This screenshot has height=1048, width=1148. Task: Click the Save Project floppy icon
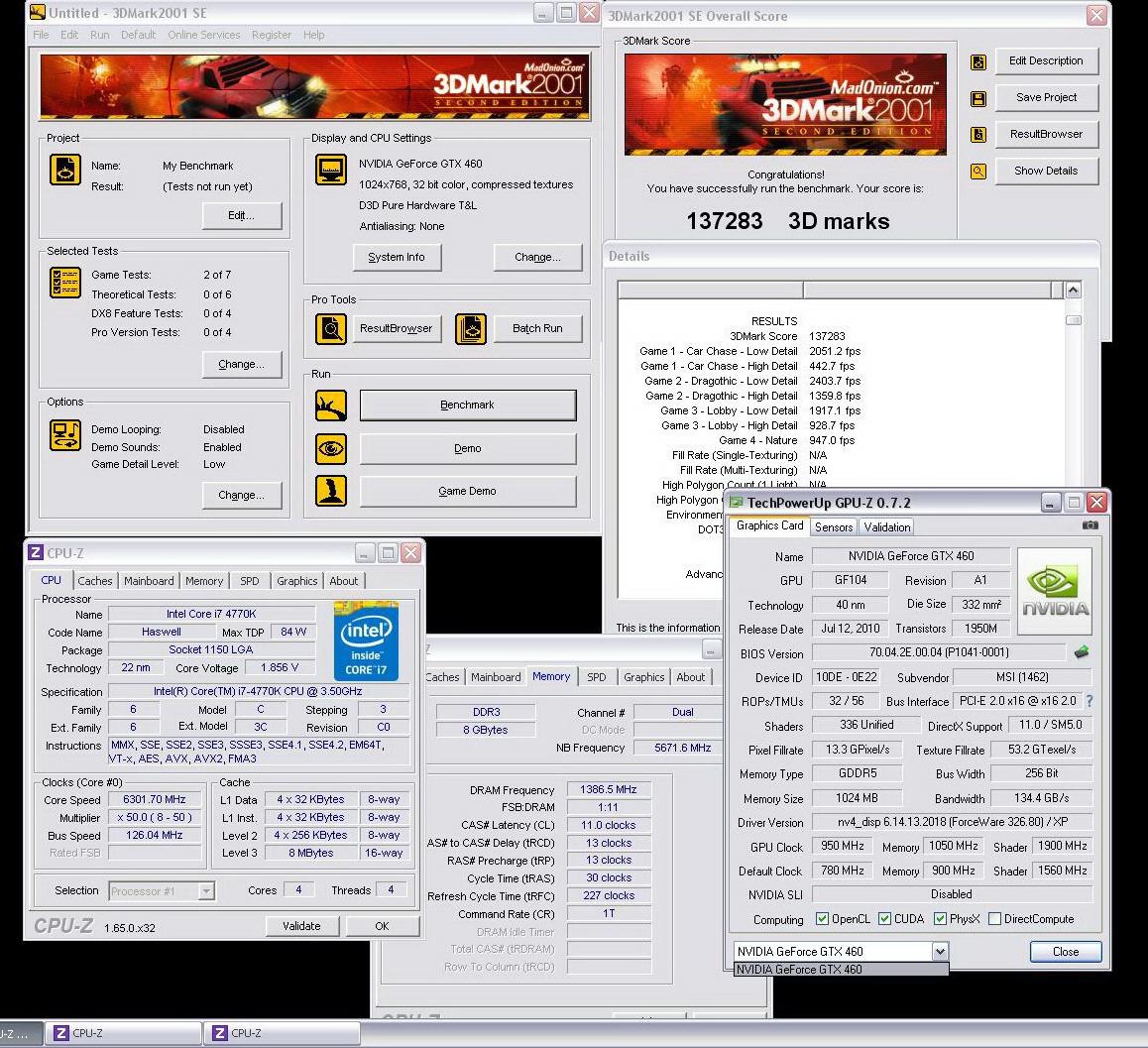click(x=978, y=99)
